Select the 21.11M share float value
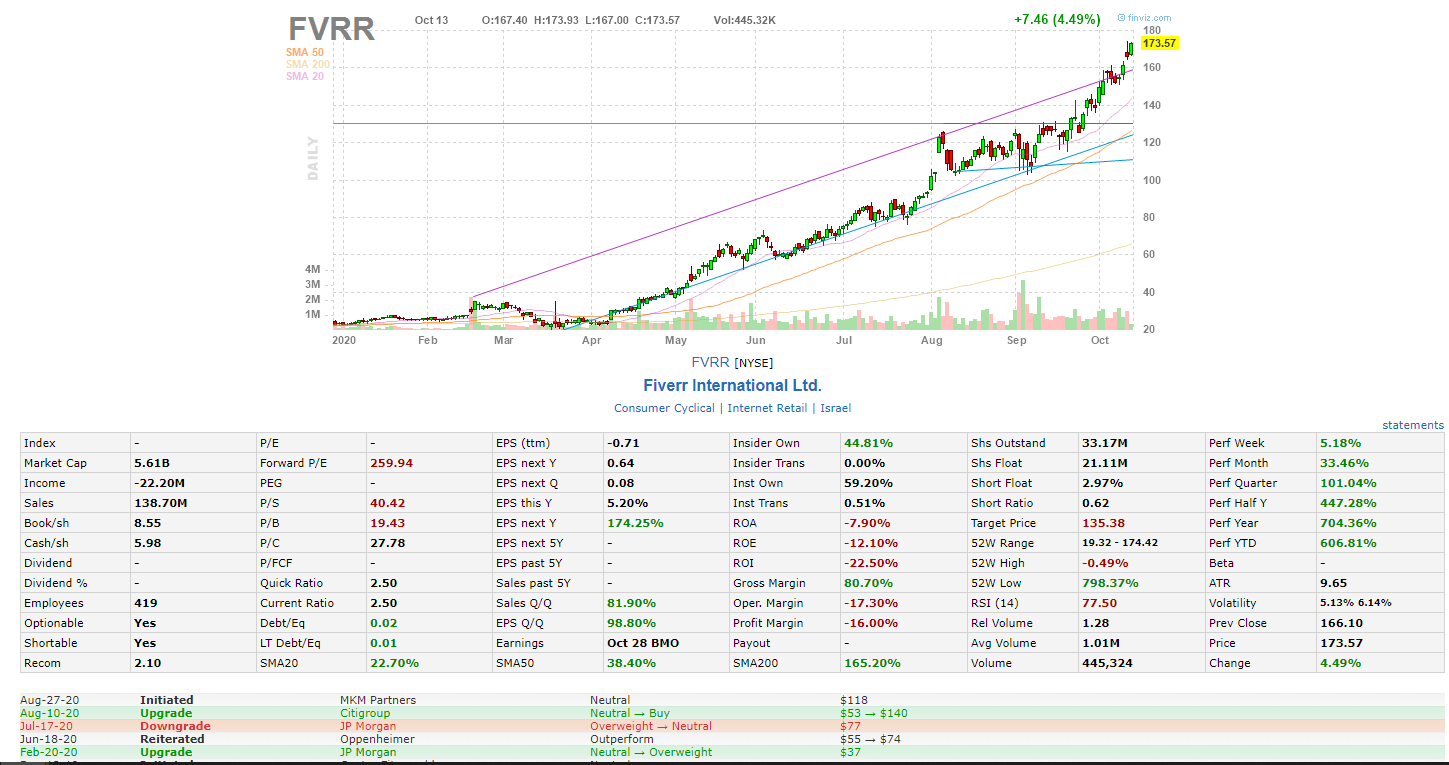1449x765 pixels. click(1104, 463)
